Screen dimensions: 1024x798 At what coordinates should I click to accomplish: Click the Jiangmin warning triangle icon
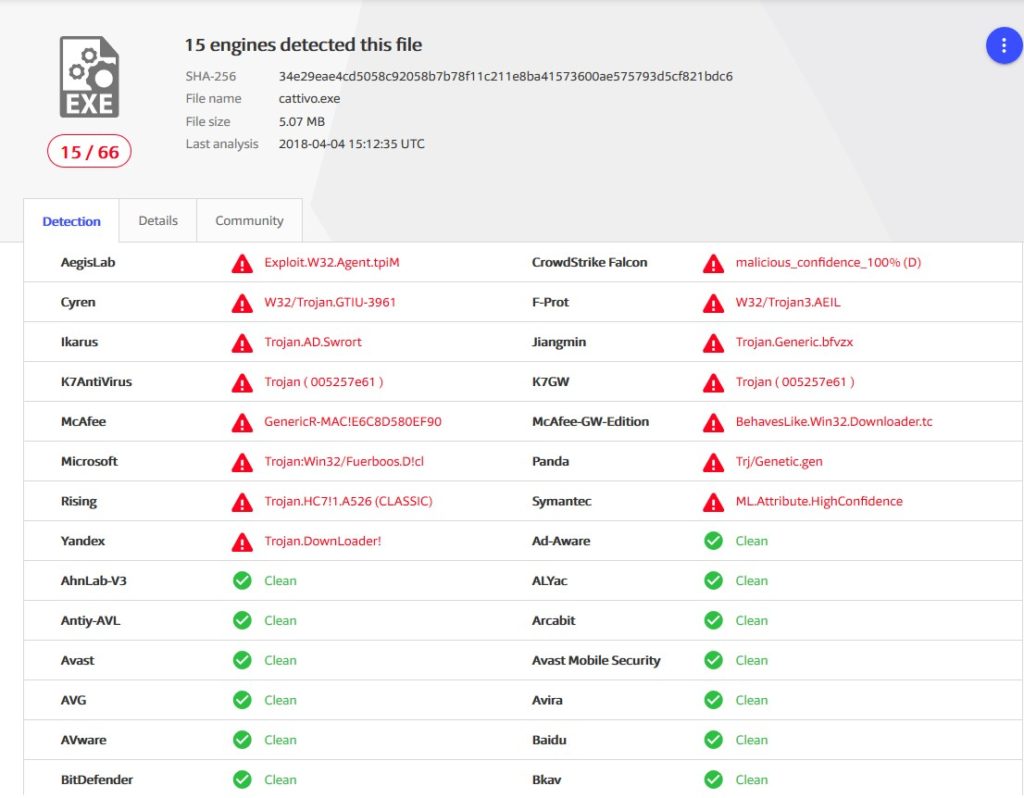(713, 343)
